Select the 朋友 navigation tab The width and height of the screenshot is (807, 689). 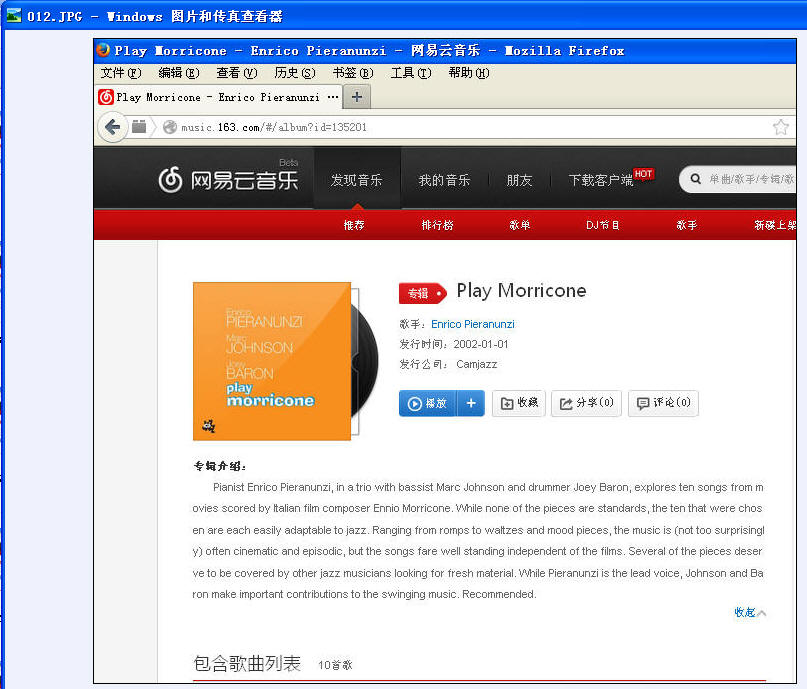click(x=519, y=180)
